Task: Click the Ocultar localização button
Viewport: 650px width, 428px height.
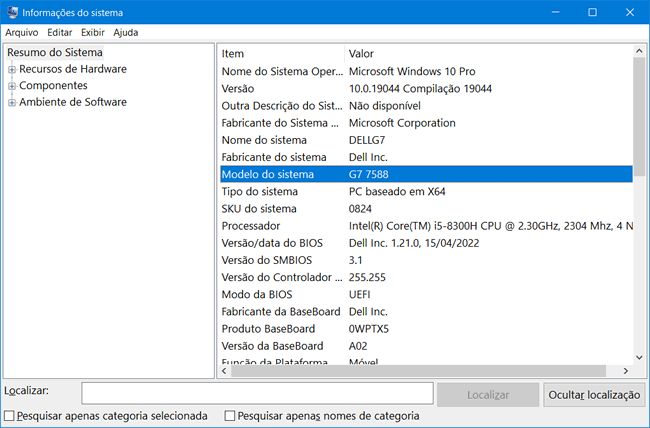Action: [594, 395]
